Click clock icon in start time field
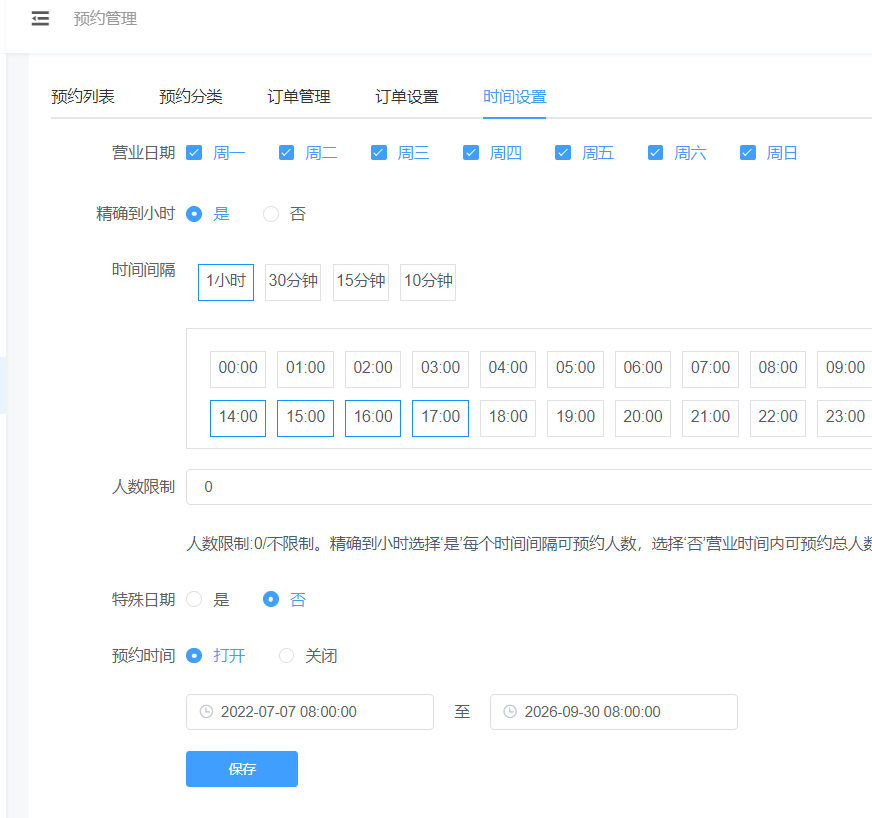872x818 pixels. (x=206, y=712)
